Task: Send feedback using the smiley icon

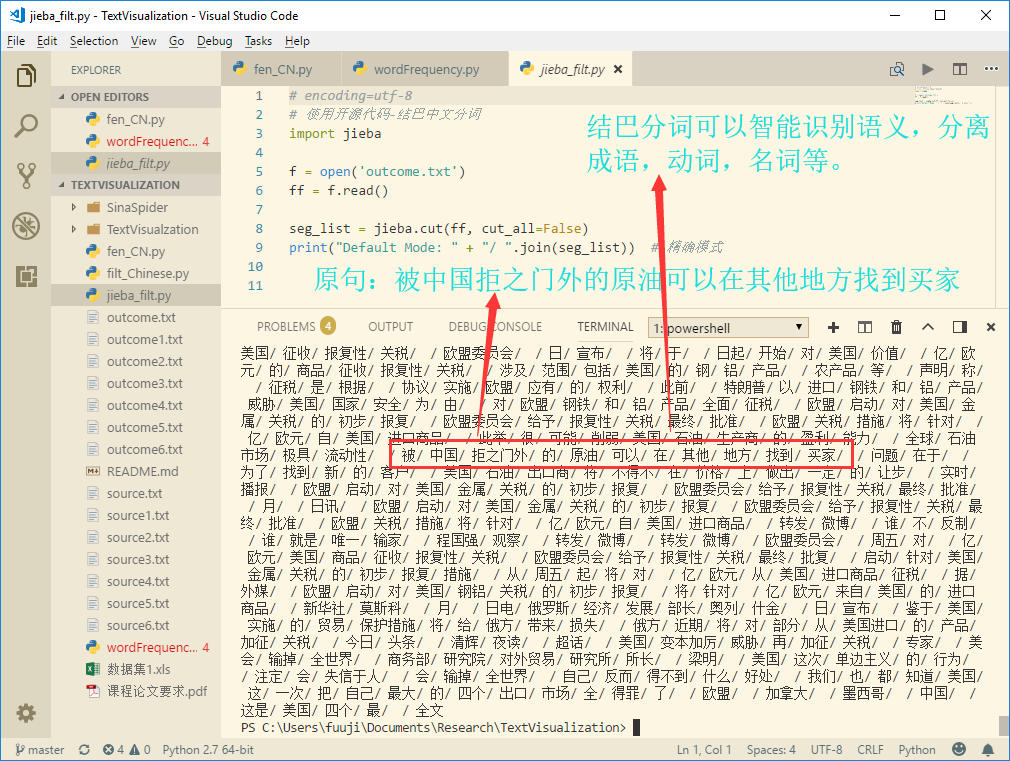Action: point(959,749)
